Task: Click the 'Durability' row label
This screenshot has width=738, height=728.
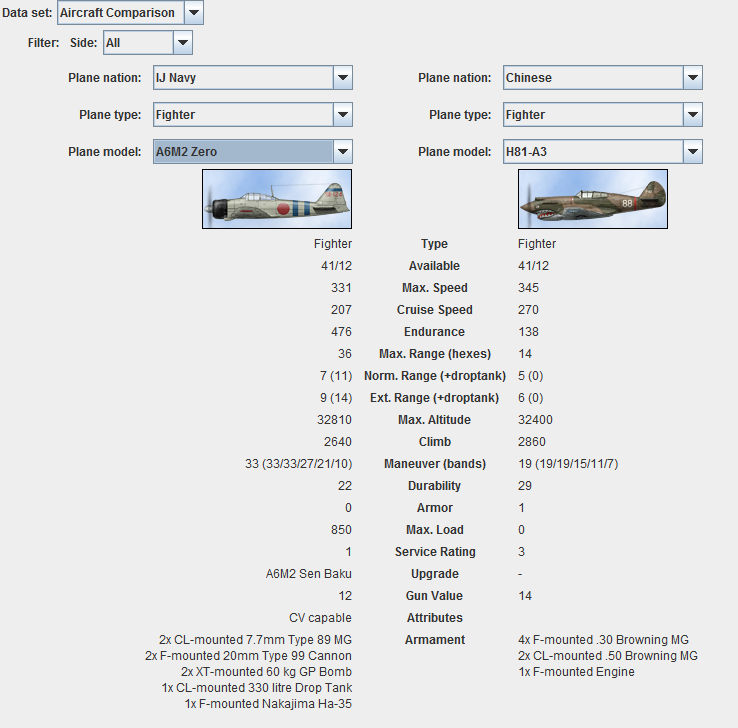Action: (434, 486)
